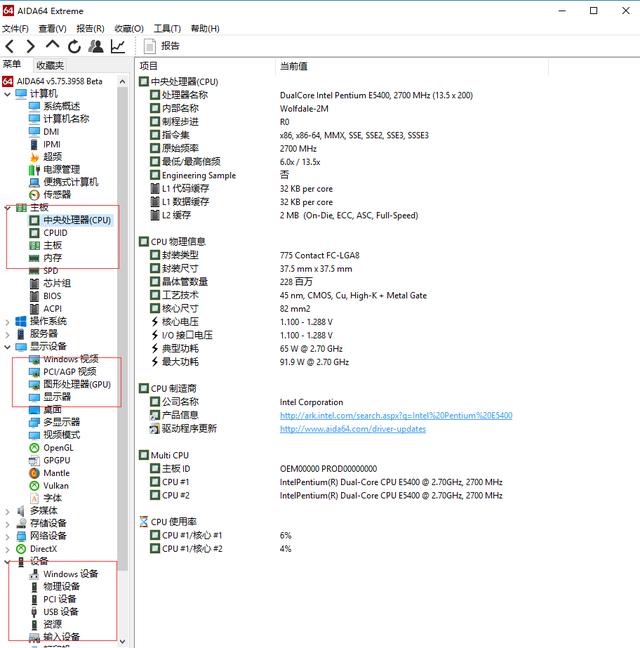Click the PCI/AGP 视频 icon
The width and height of the screenshot is (640, 648).
35,372
